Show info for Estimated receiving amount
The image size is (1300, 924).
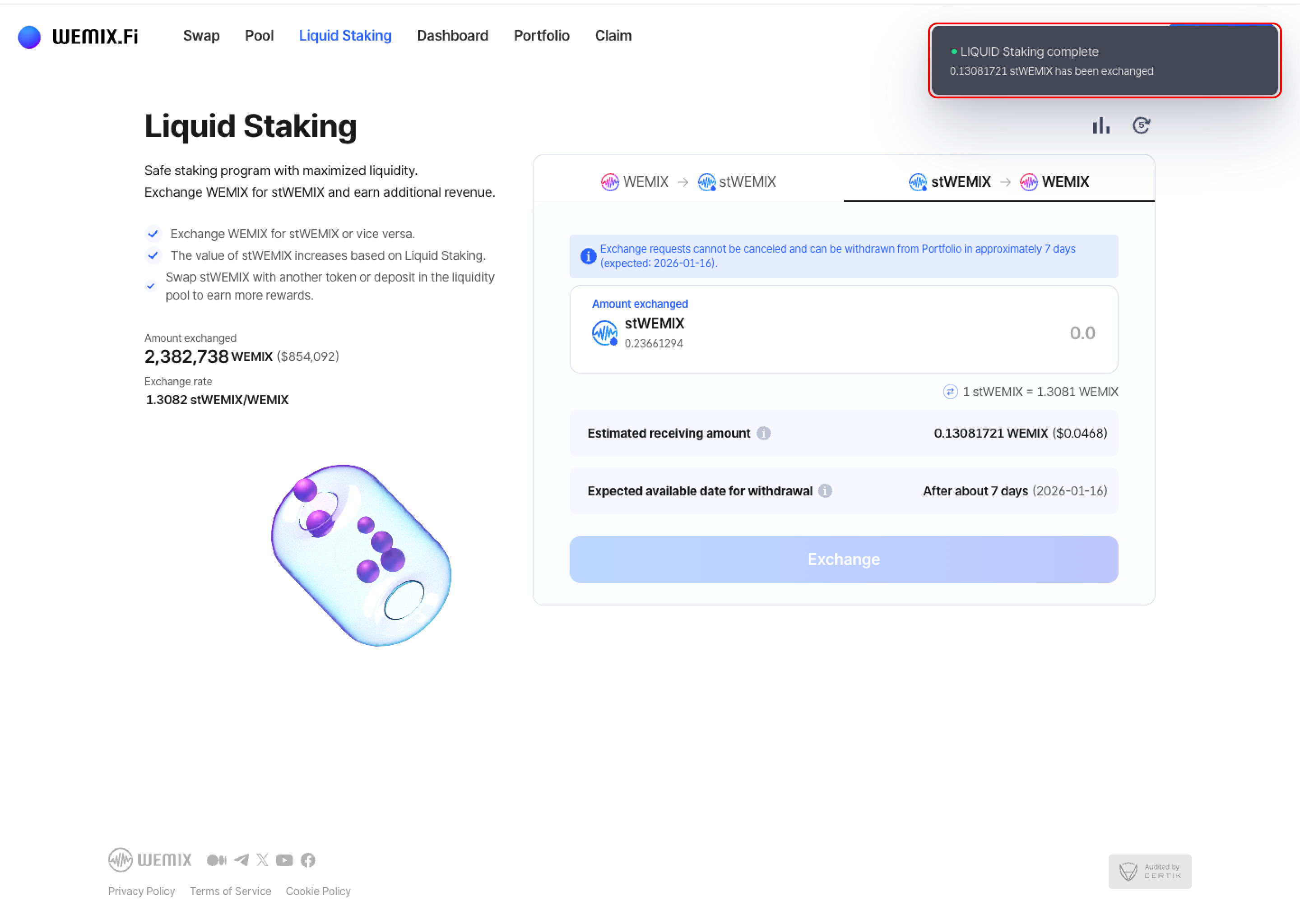coord(764,434)
